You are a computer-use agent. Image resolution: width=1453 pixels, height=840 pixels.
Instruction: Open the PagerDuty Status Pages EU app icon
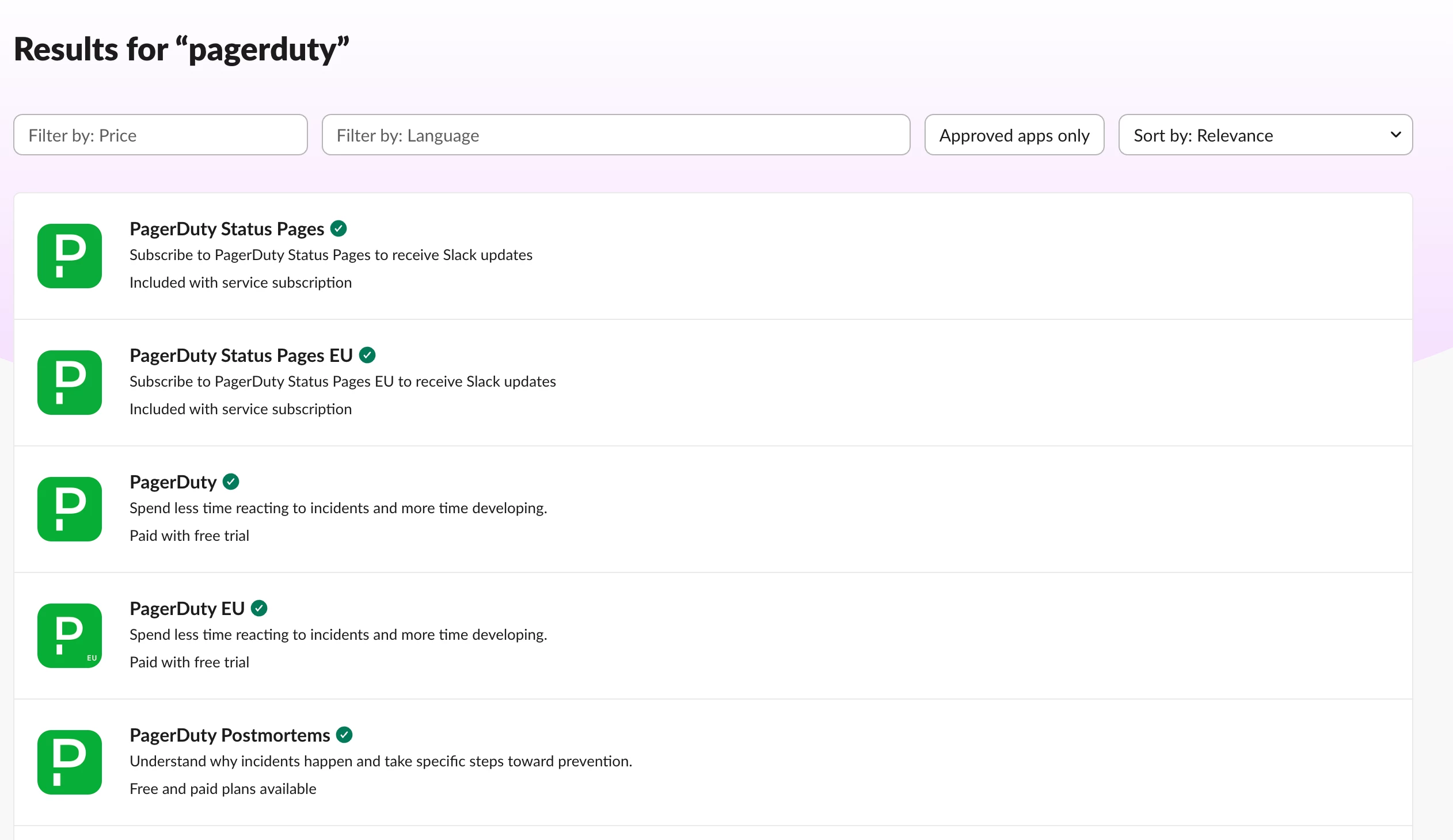70,383
